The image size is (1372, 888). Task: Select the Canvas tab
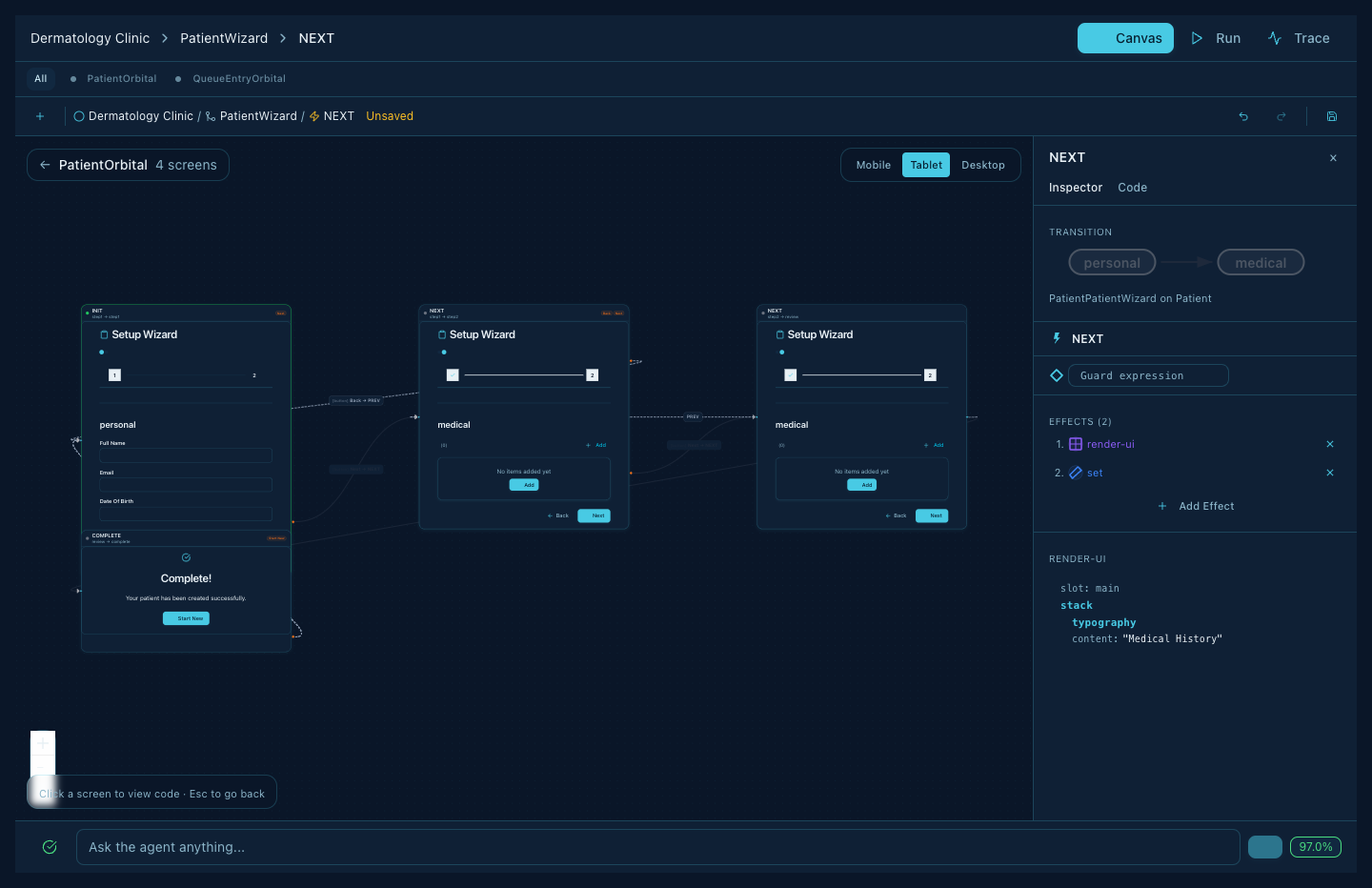tap(1125, 38)
